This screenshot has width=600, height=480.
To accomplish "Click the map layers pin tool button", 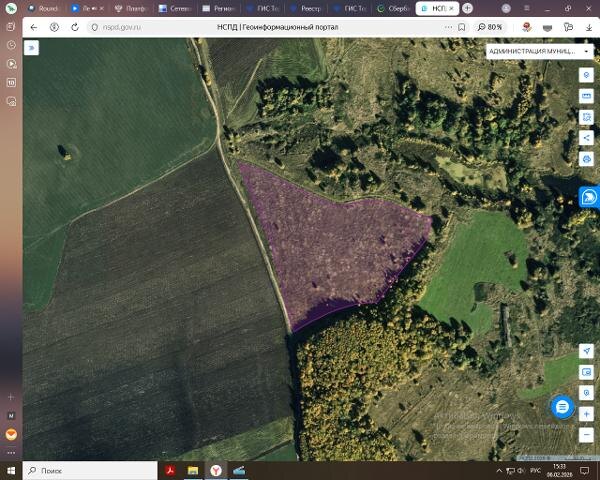I will tap(586, 75).
